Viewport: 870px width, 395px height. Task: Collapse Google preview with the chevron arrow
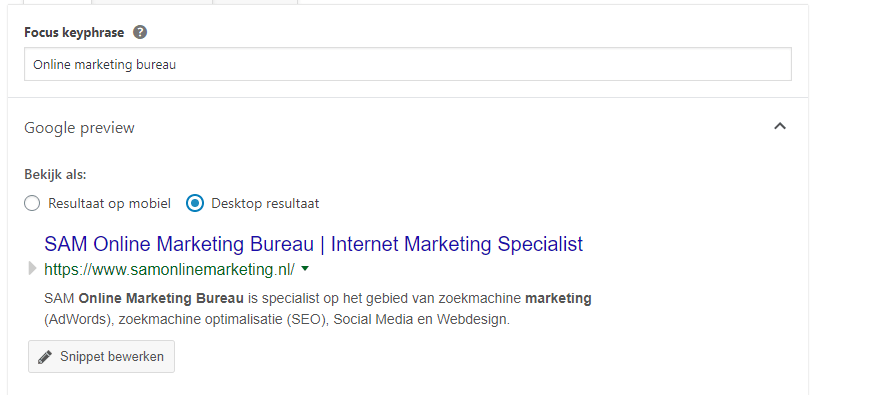point(780,126)
